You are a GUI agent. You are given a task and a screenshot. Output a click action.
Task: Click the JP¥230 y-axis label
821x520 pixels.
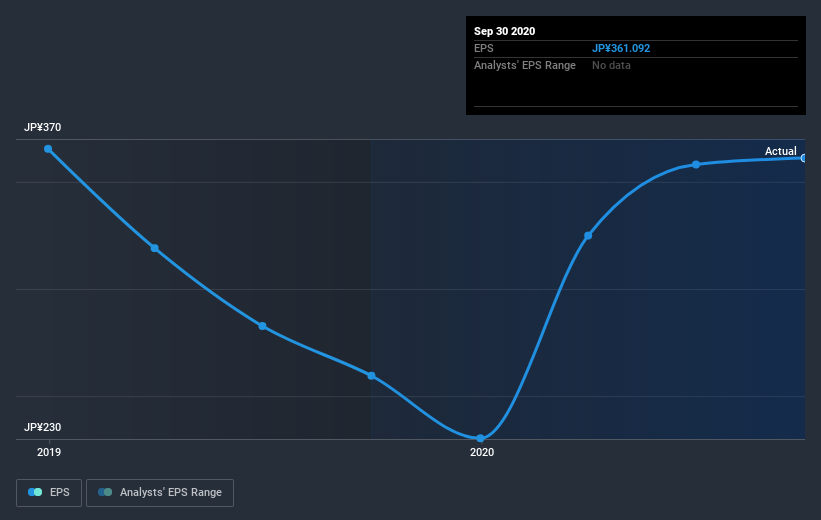(x=42, y=427)
